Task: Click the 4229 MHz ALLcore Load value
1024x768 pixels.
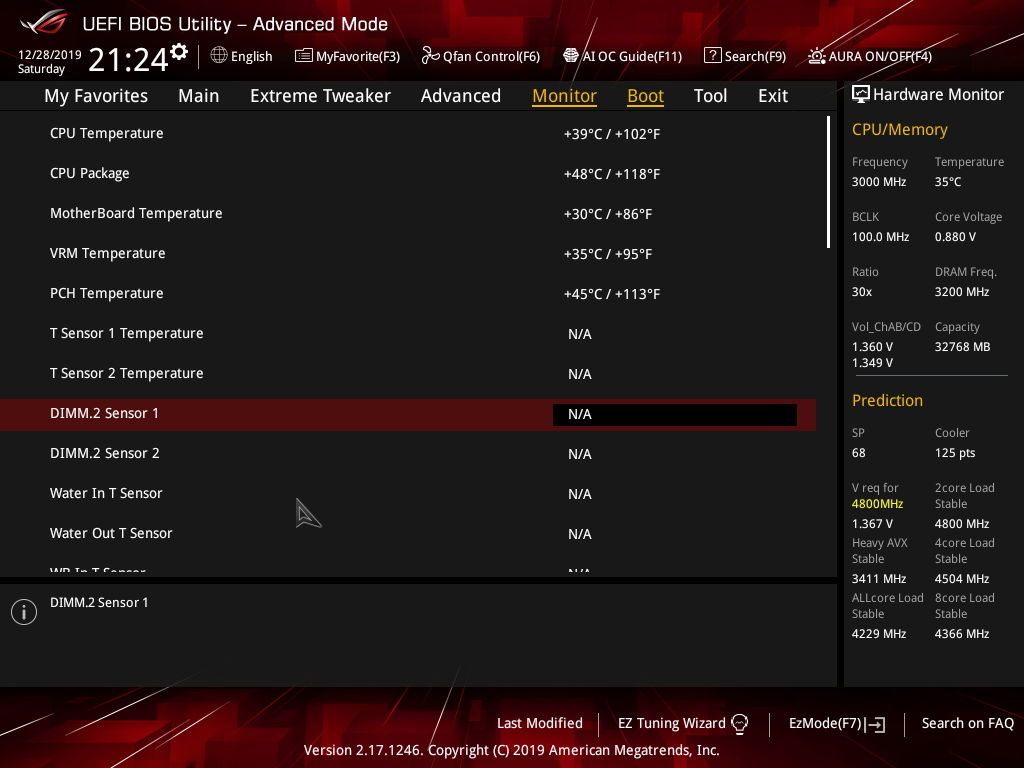Action: [x=878, y=634]
